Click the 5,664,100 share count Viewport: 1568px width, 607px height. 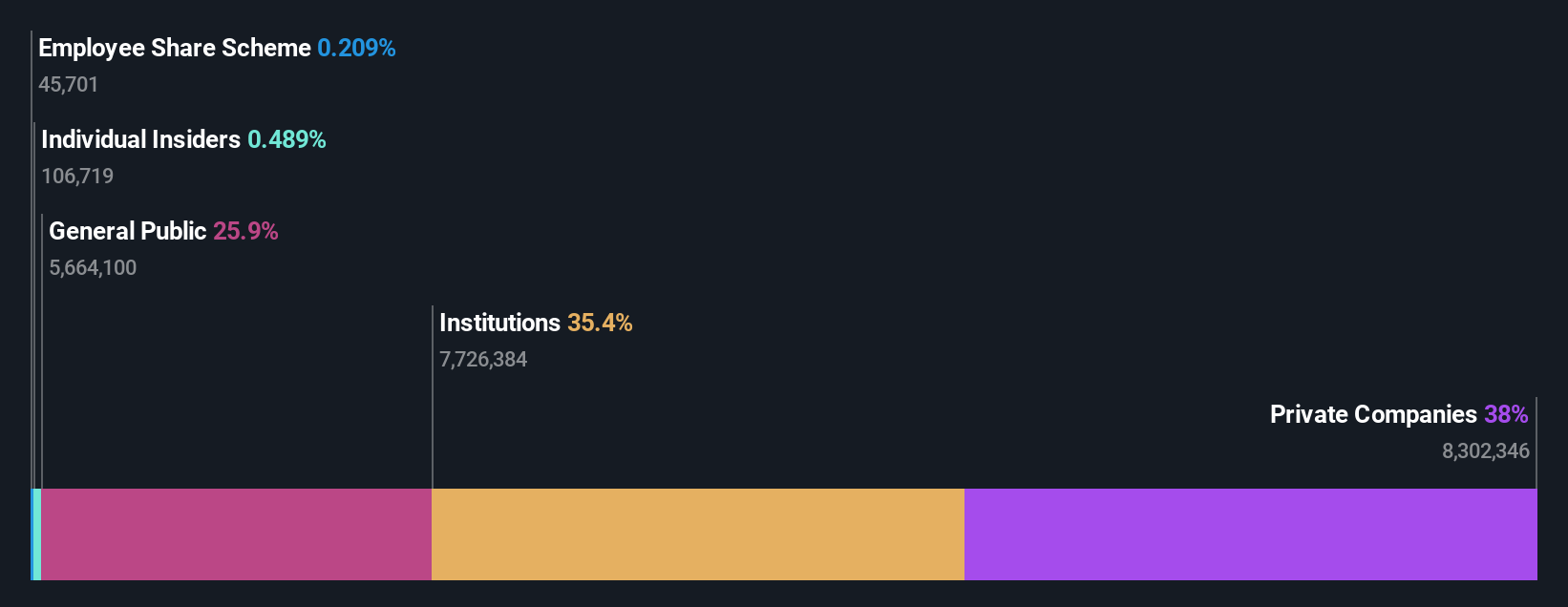pyautogui.click(x=93, y=267)
